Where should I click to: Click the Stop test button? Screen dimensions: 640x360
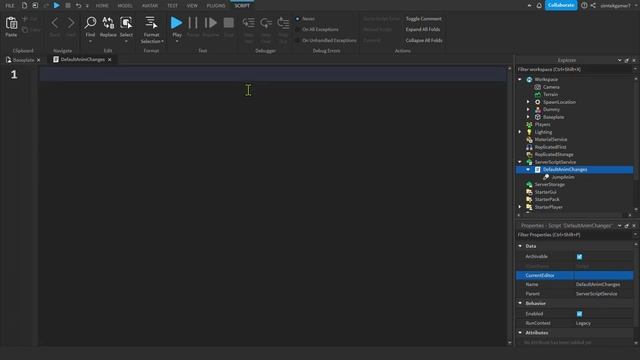coord(229,23)
